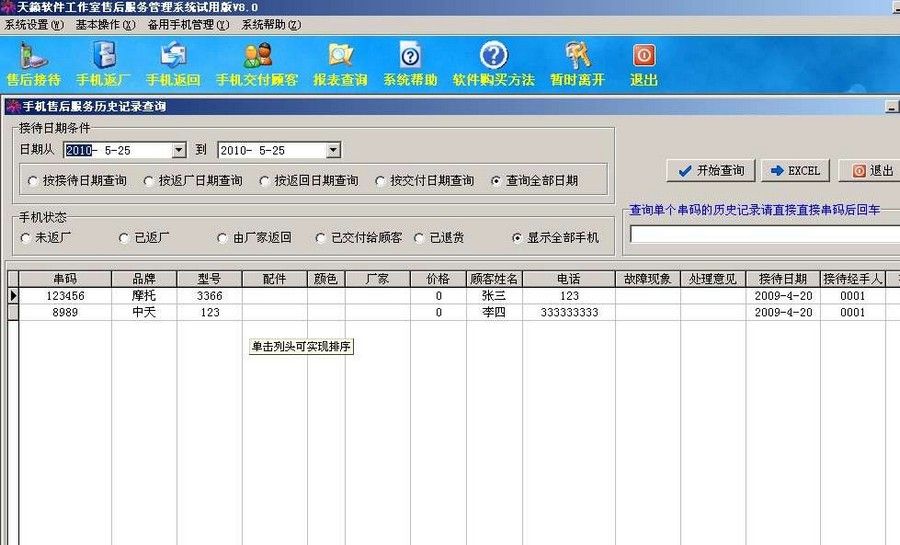The width and height of the screenshot is (900, 545).
Task: Select 已退货 phone status radio
Action: pyautogui.click(x=420, y=238)
